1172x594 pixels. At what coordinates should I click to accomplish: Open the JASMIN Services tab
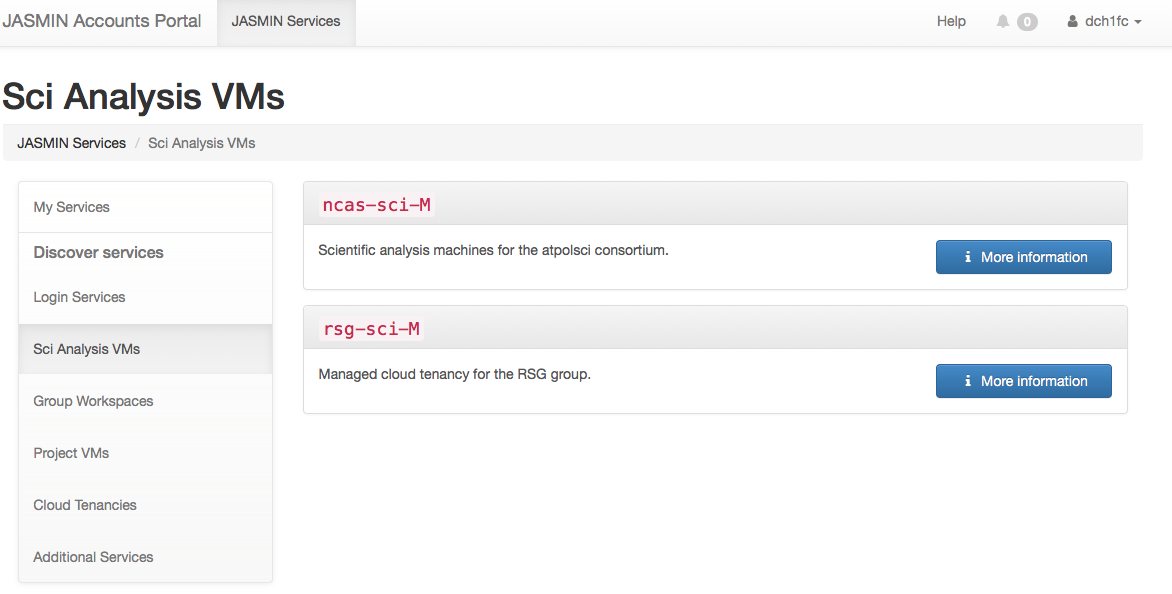[x=286, y=21]
